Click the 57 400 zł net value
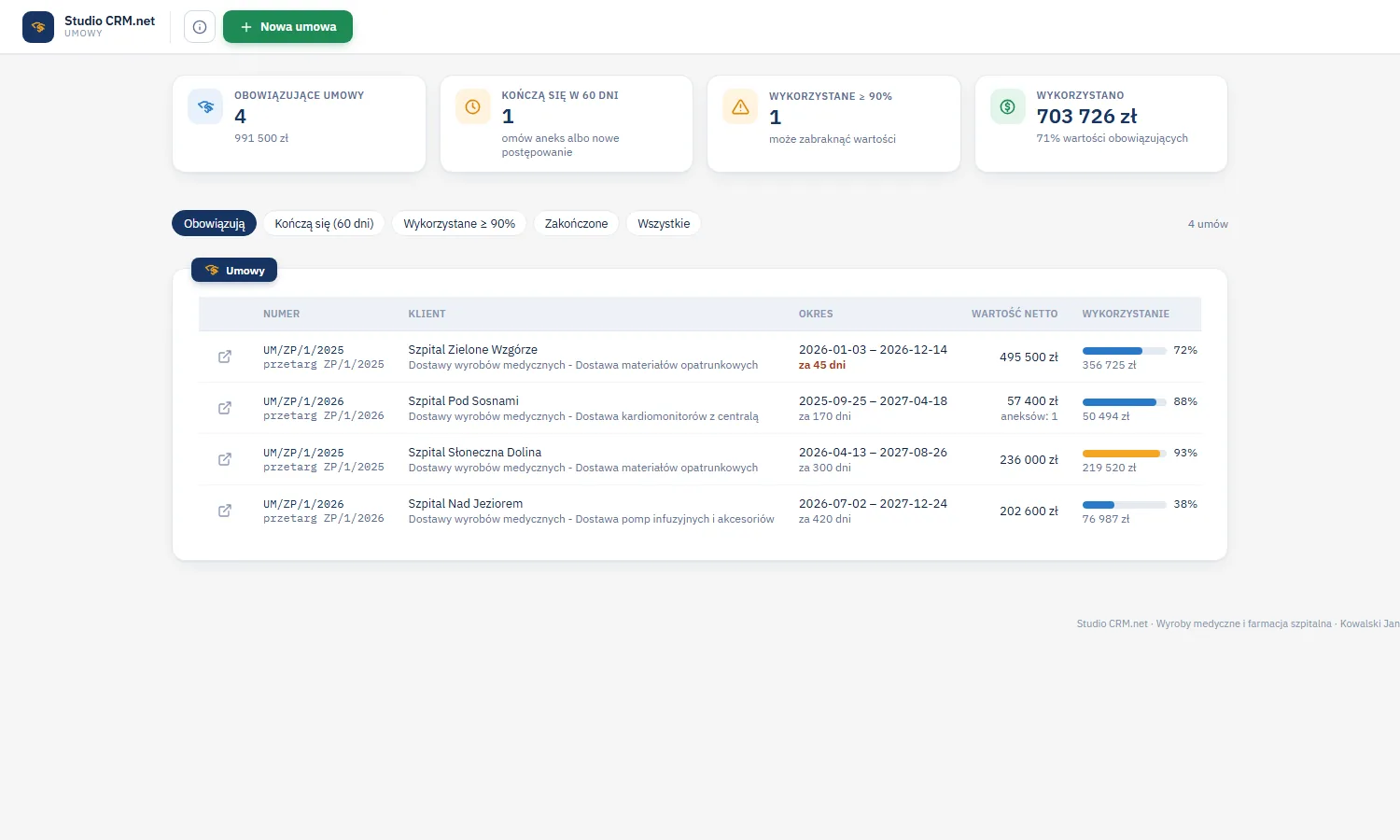Viewport: 1400px width, 840px height. coord(1032,400)
